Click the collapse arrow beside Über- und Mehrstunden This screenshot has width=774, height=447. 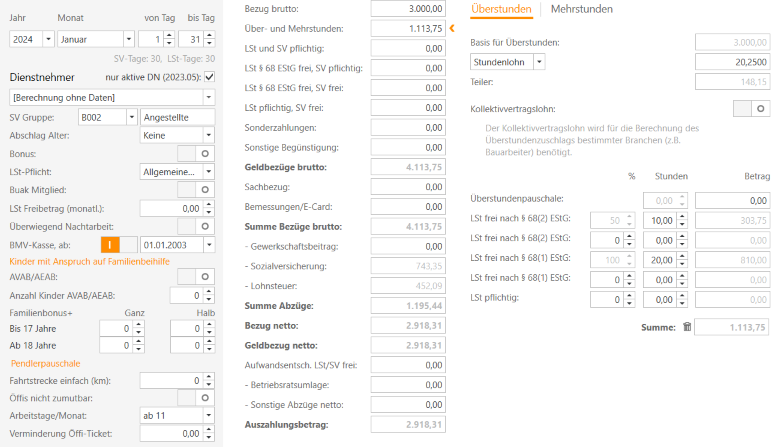click(452, 28)
